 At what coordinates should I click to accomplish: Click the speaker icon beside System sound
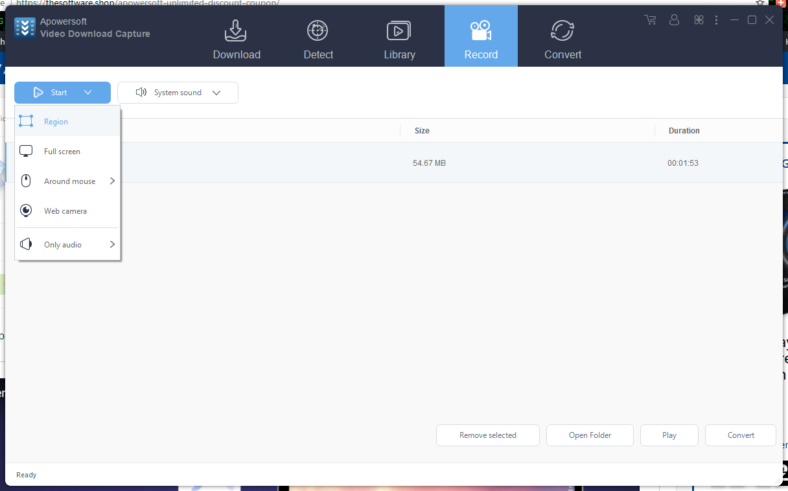[x=141, y=92]
